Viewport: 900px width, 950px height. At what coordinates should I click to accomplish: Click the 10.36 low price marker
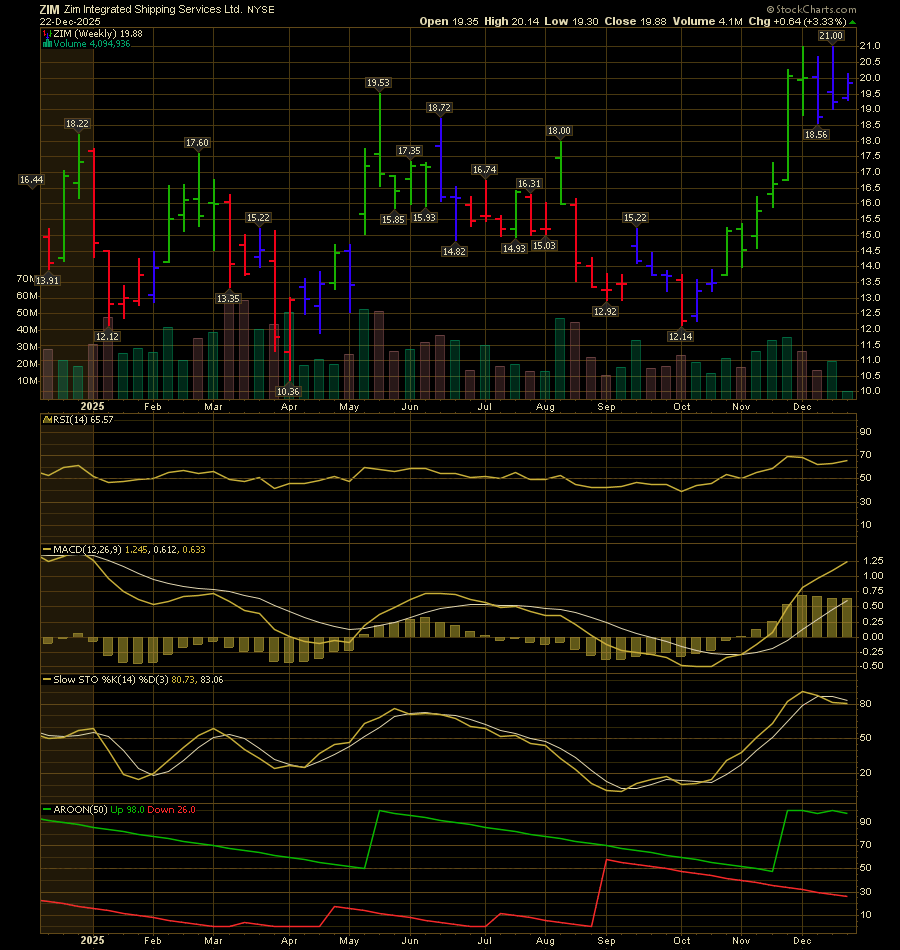[x=288, y=392]
